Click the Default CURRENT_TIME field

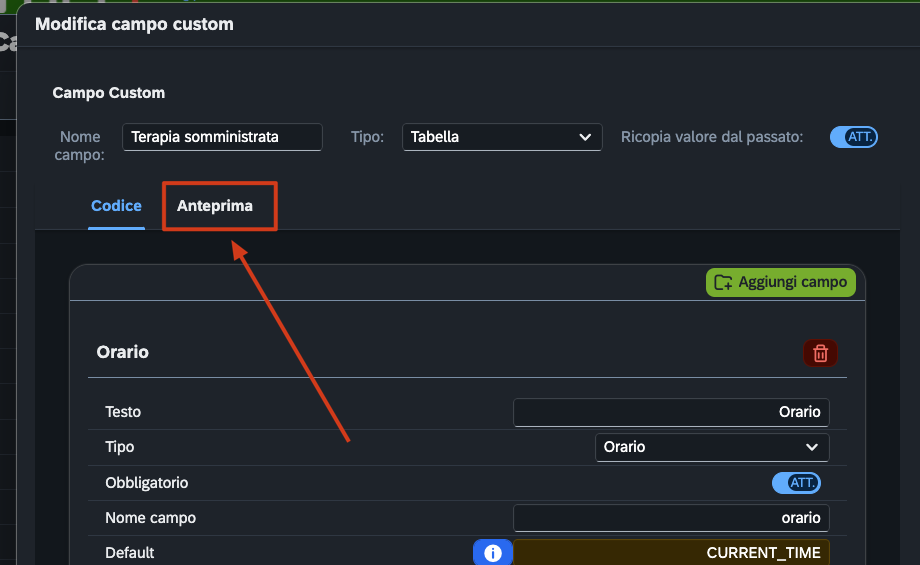point(671,553)
